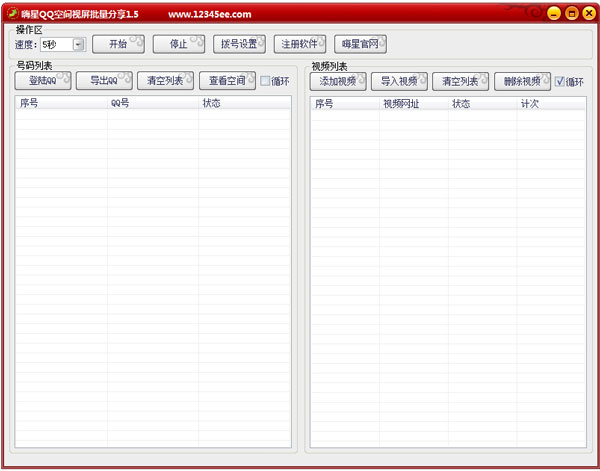Screen dimensions: 600x471
Task: Open the 速度 speed dropdown arrow
Action: point(78,45)
